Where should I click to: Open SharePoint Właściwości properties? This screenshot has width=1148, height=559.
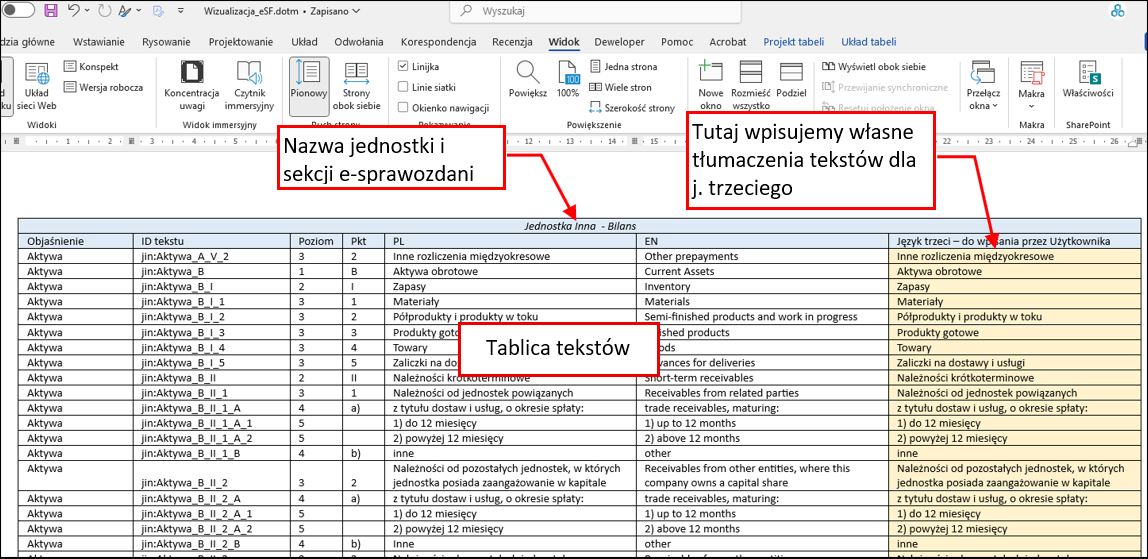point(1088,80)
